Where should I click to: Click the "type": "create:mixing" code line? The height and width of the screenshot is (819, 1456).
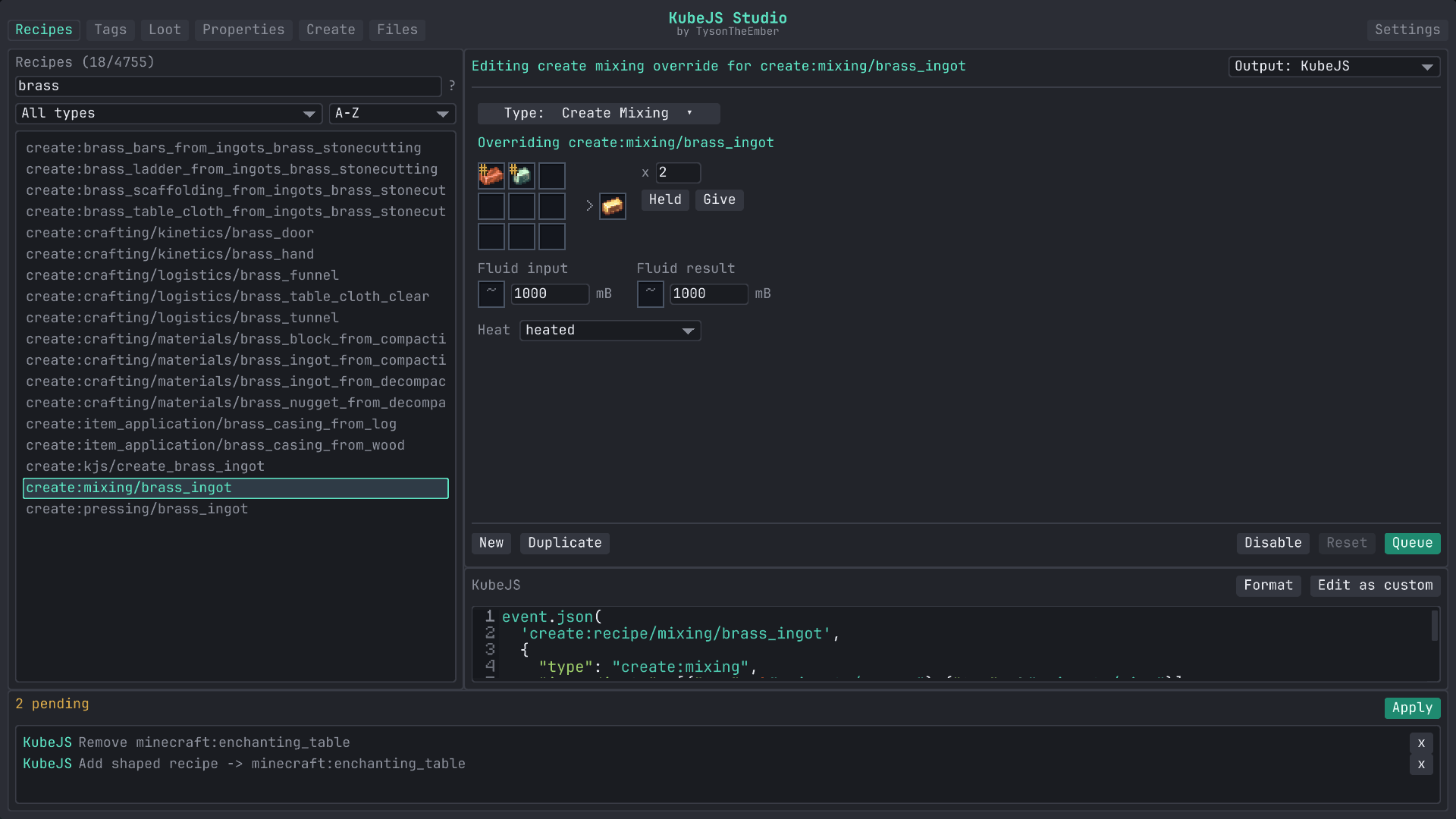[x=648, y=668]
